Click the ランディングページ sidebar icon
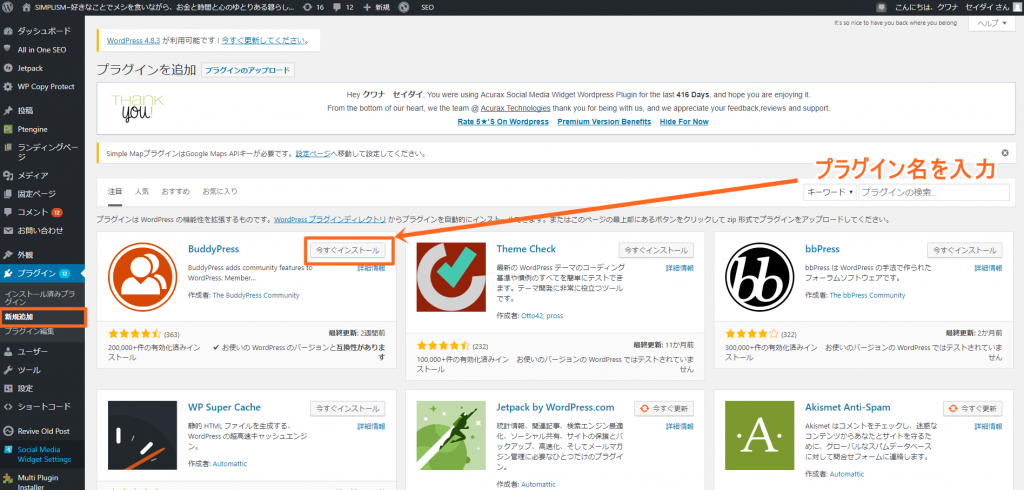The image size is (1024, 490). (8, 148)
